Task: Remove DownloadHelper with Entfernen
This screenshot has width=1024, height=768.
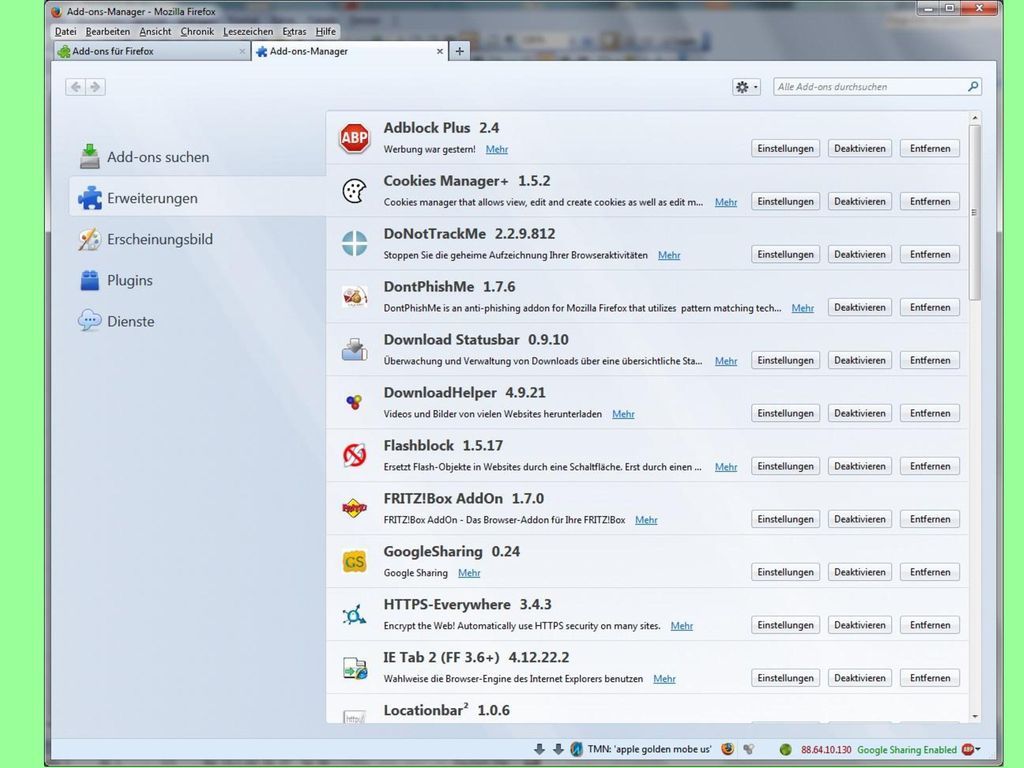Action: pyautogui.click(x=930, y=413)
